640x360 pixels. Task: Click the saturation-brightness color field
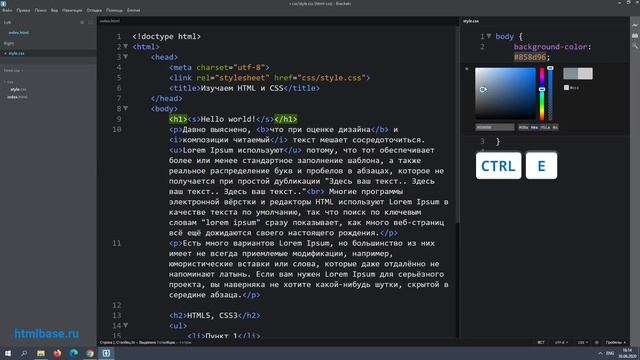pyautogui.click(x=505, y=94)
